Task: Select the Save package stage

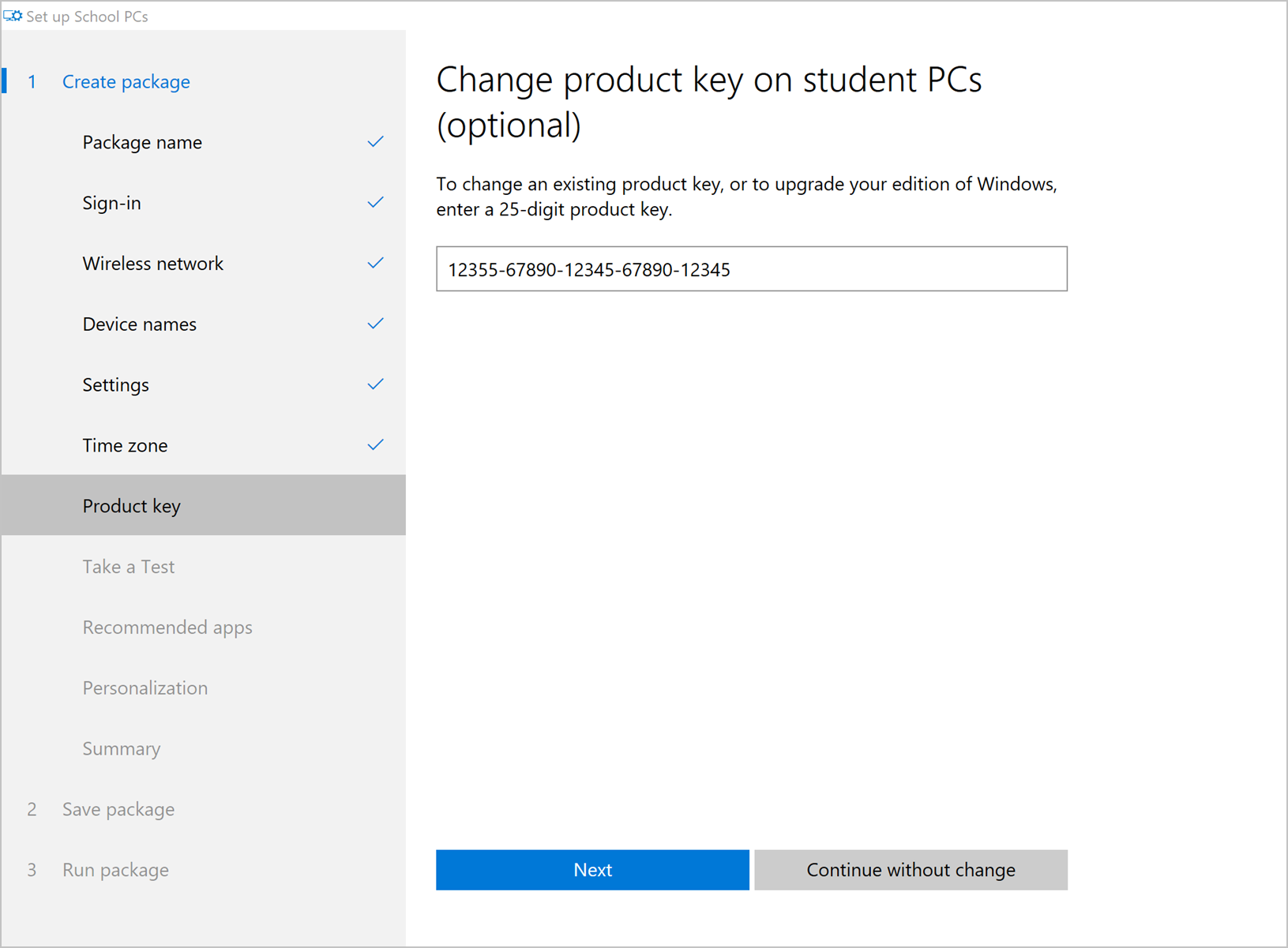Action: 118,810
